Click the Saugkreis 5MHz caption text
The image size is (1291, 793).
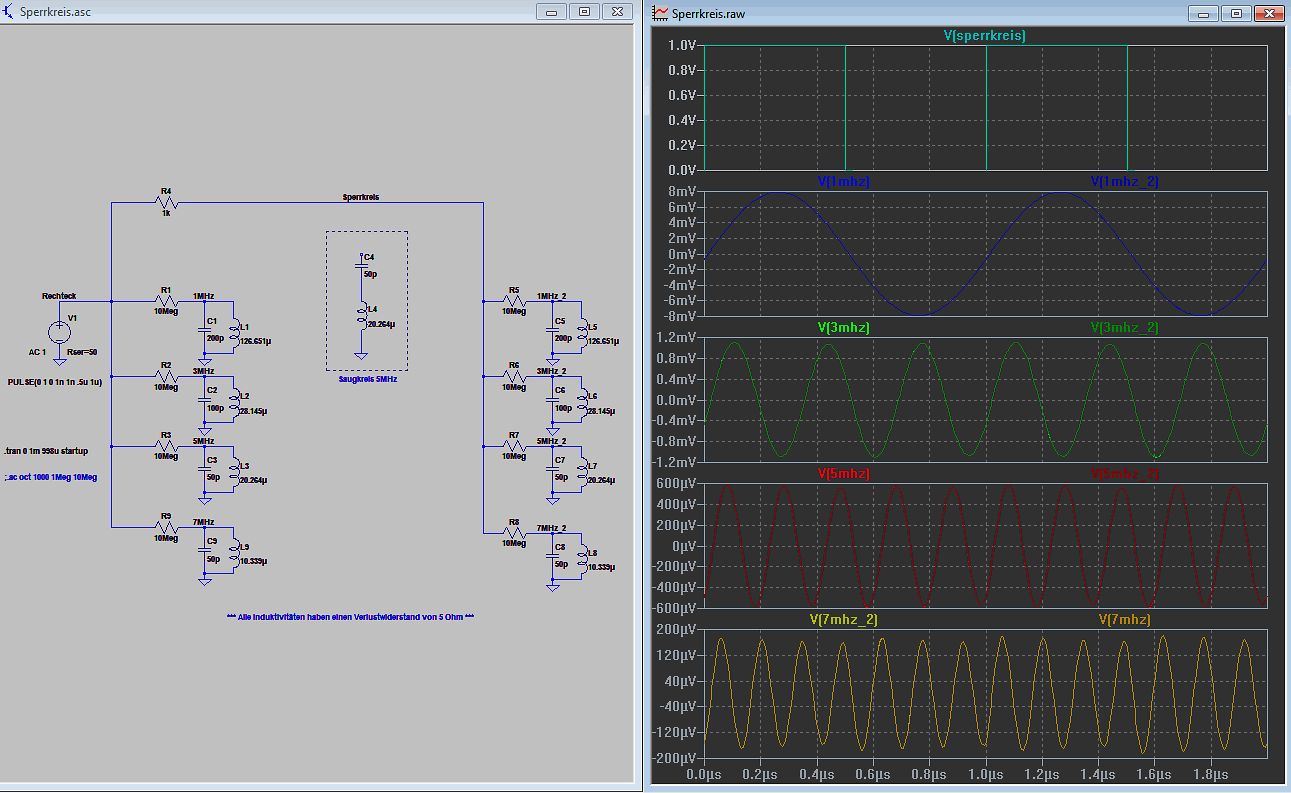(x=366, y=380)
